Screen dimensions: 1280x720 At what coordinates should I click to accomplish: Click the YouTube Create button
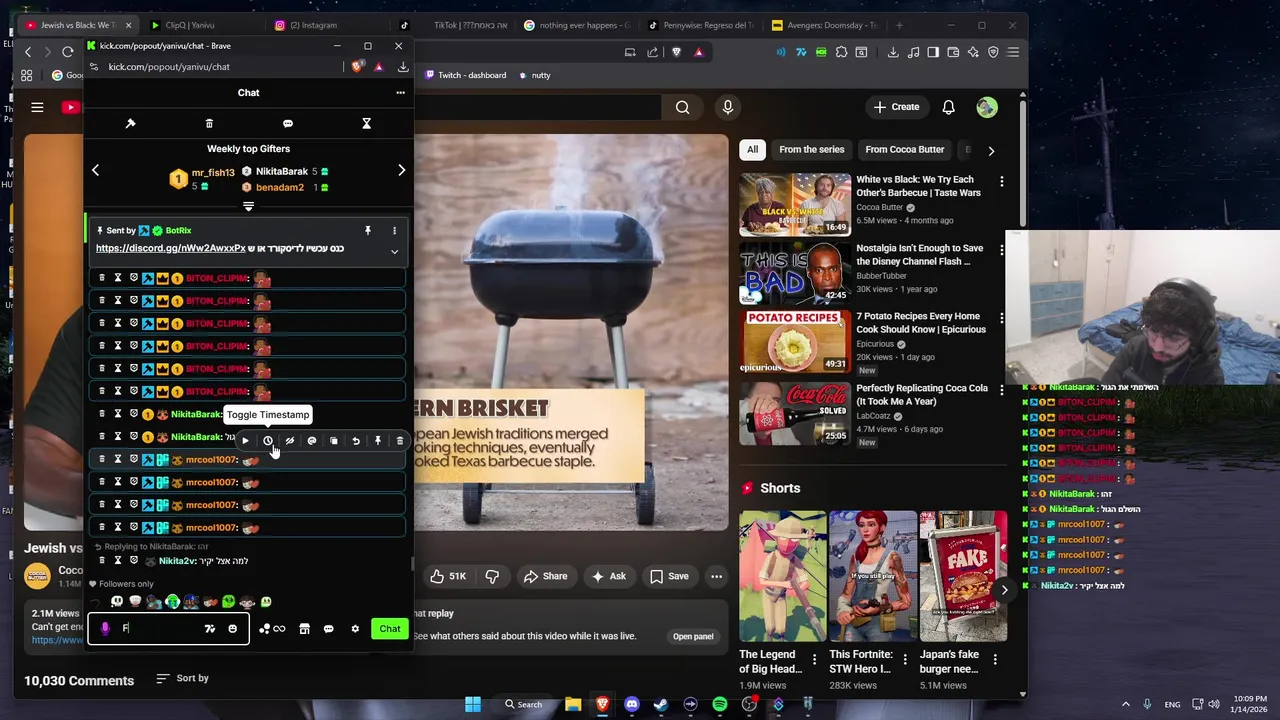pos(896,107)
